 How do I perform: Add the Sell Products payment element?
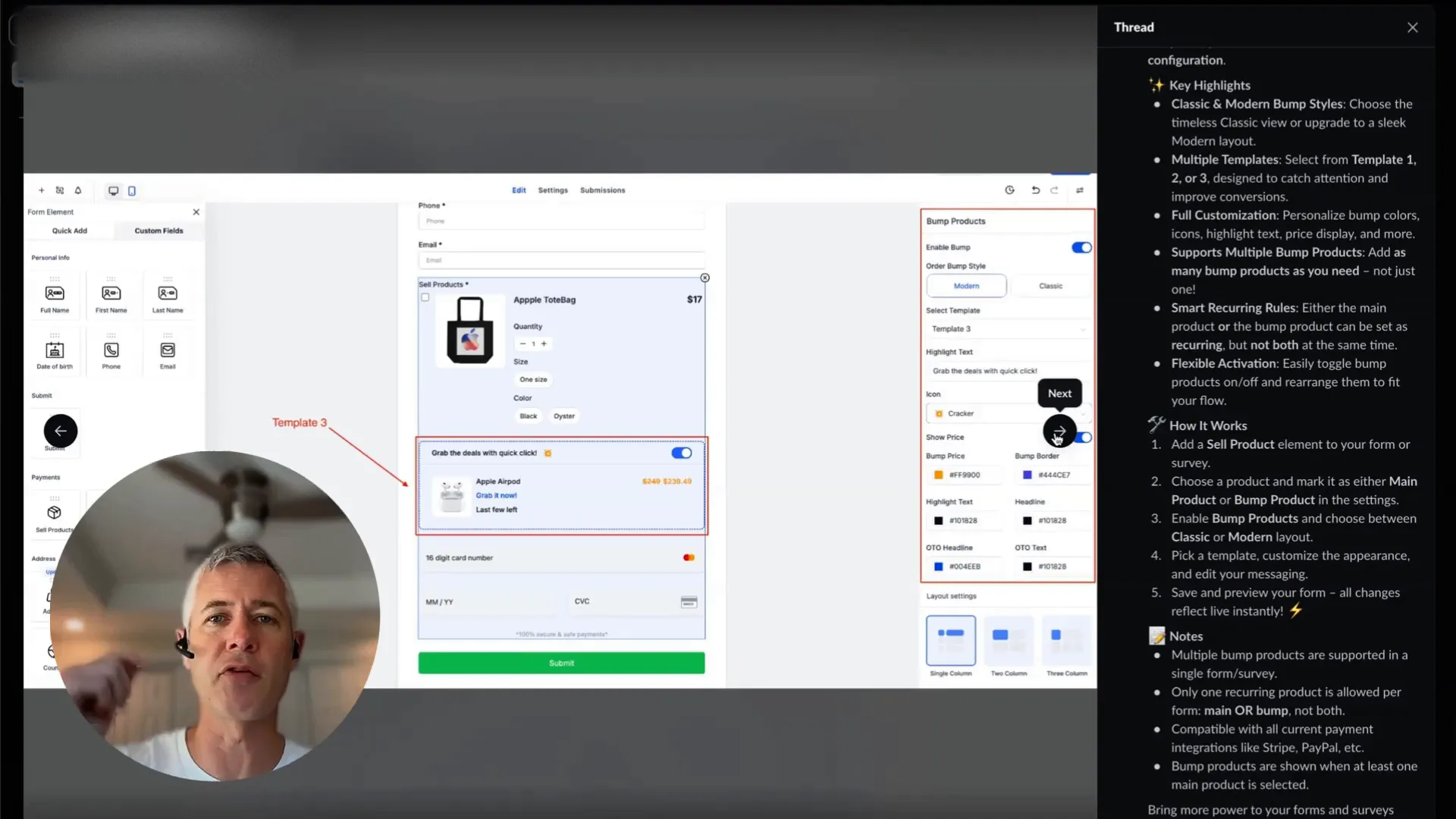55,516
